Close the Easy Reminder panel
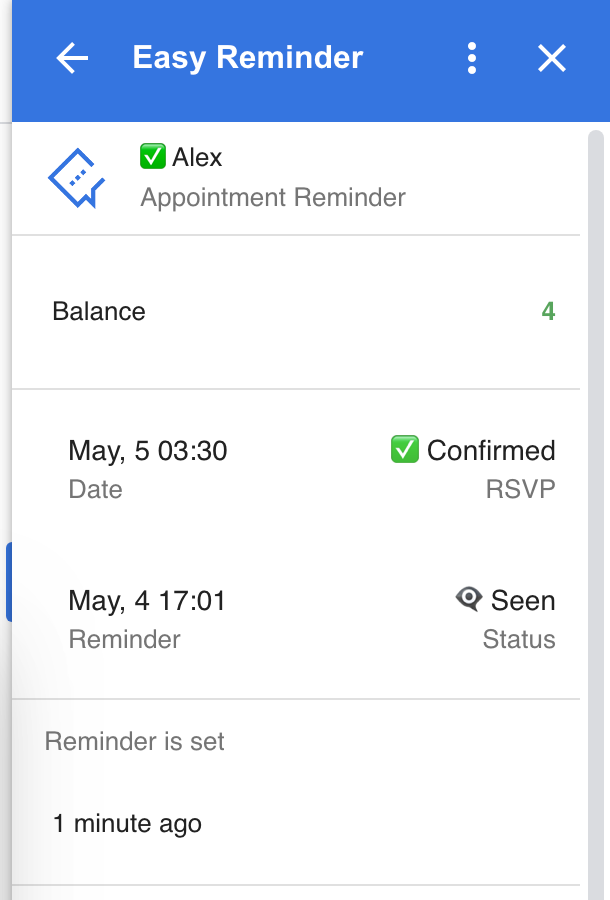The width and height of the screenshot is (610, 900). click(552, 59)
